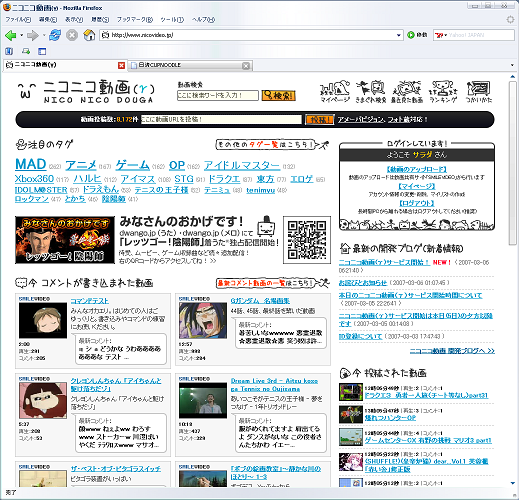Click the orange 検索 search button
Viewport: 519px width, 500px height.
tap(278, 95)
